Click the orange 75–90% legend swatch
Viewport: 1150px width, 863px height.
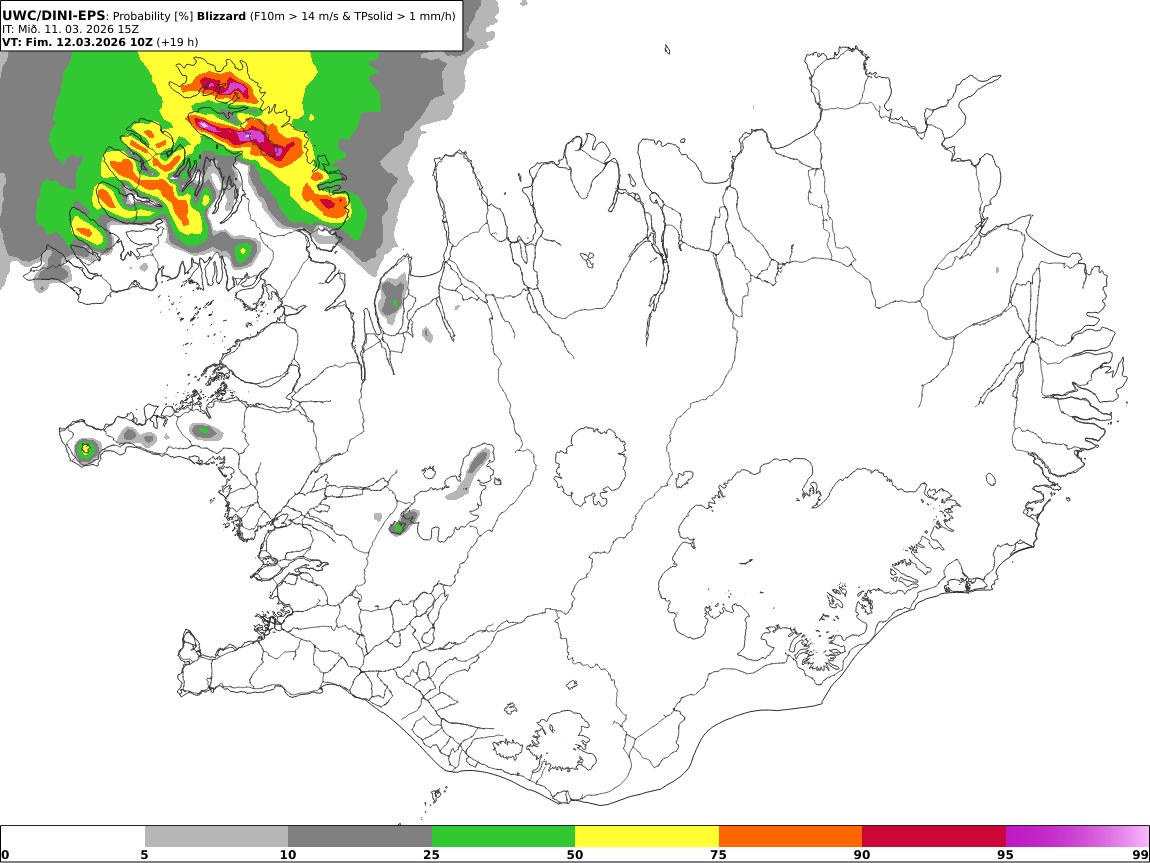pos(790,836)
